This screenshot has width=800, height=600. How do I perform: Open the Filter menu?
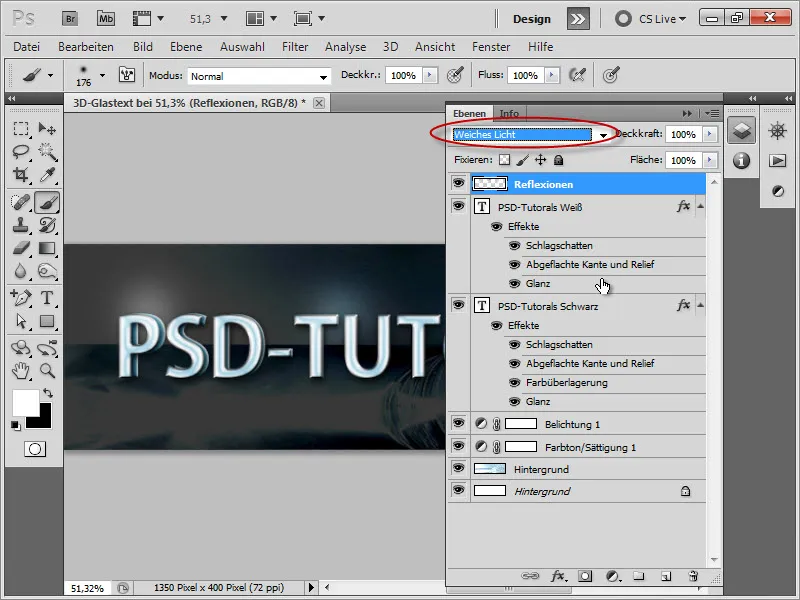(x=295, y=47)
